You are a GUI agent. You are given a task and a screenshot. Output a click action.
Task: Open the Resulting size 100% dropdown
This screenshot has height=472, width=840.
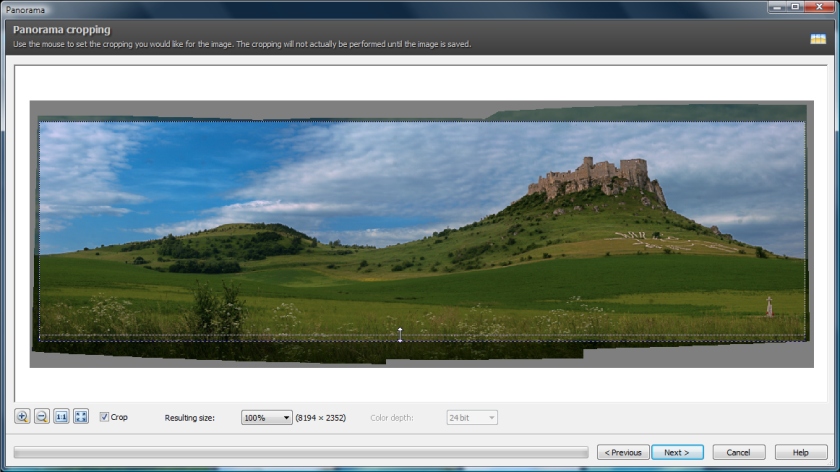266,417
